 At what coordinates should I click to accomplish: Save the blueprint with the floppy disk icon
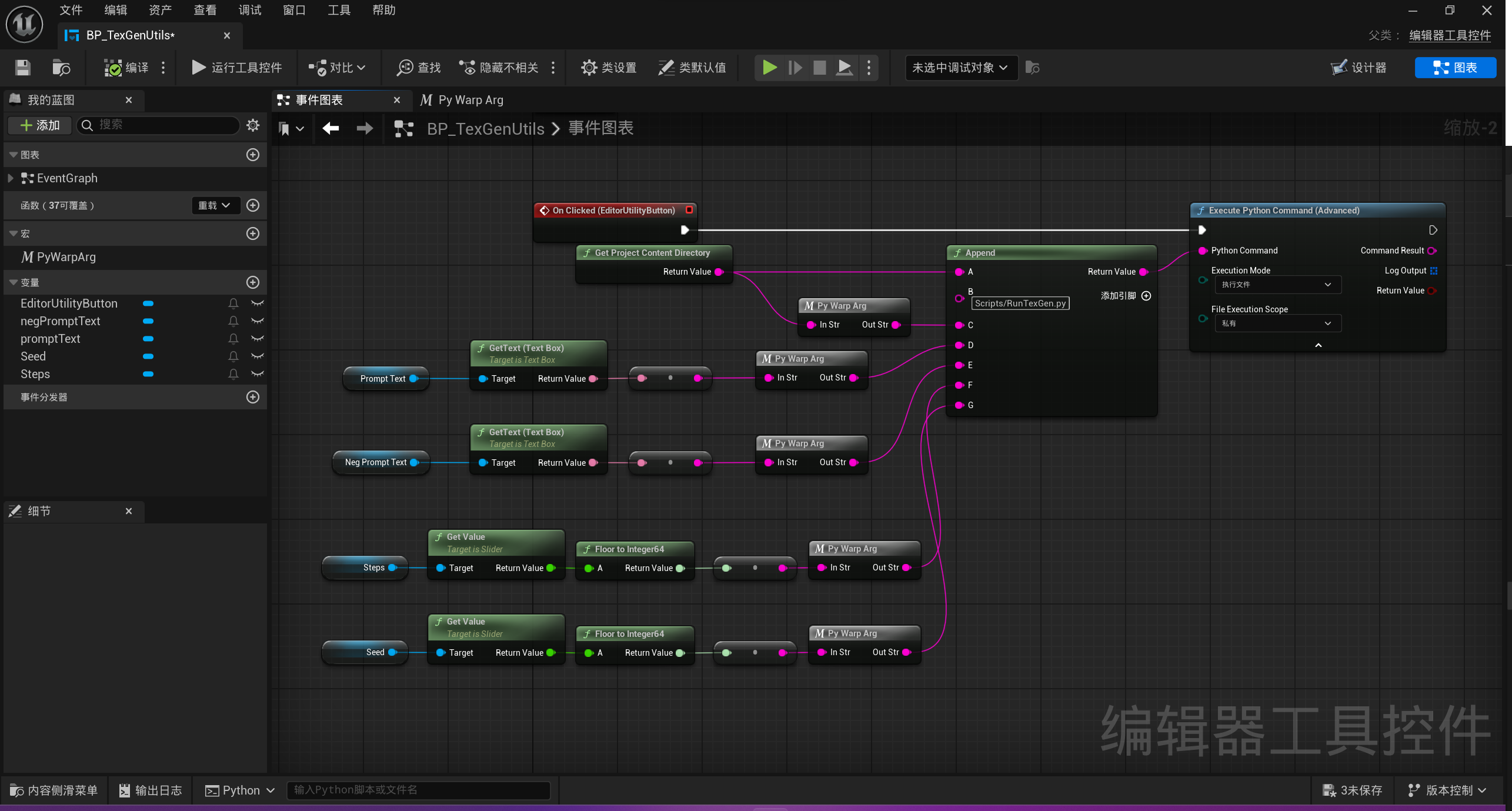coord(22,68)
